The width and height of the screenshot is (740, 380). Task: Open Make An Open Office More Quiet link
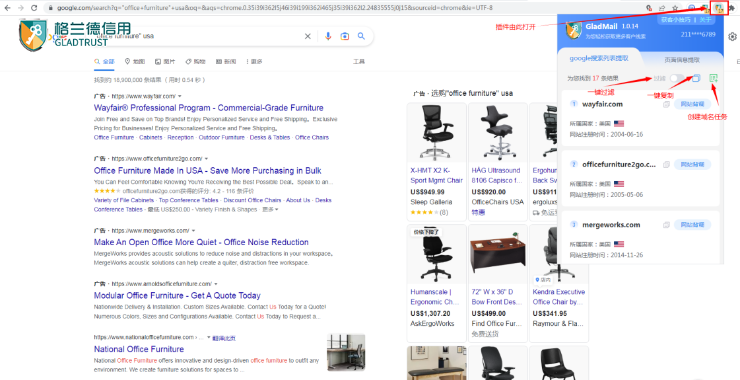tap(201, 242)
